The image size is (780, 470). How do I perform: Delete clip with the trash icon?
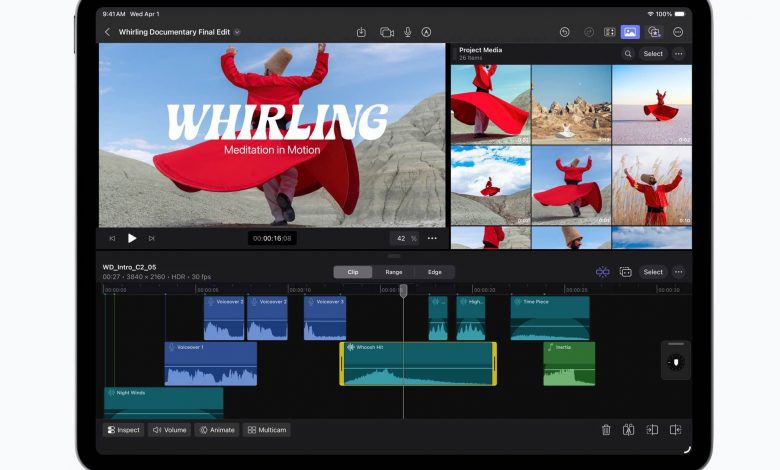point(606,430)
